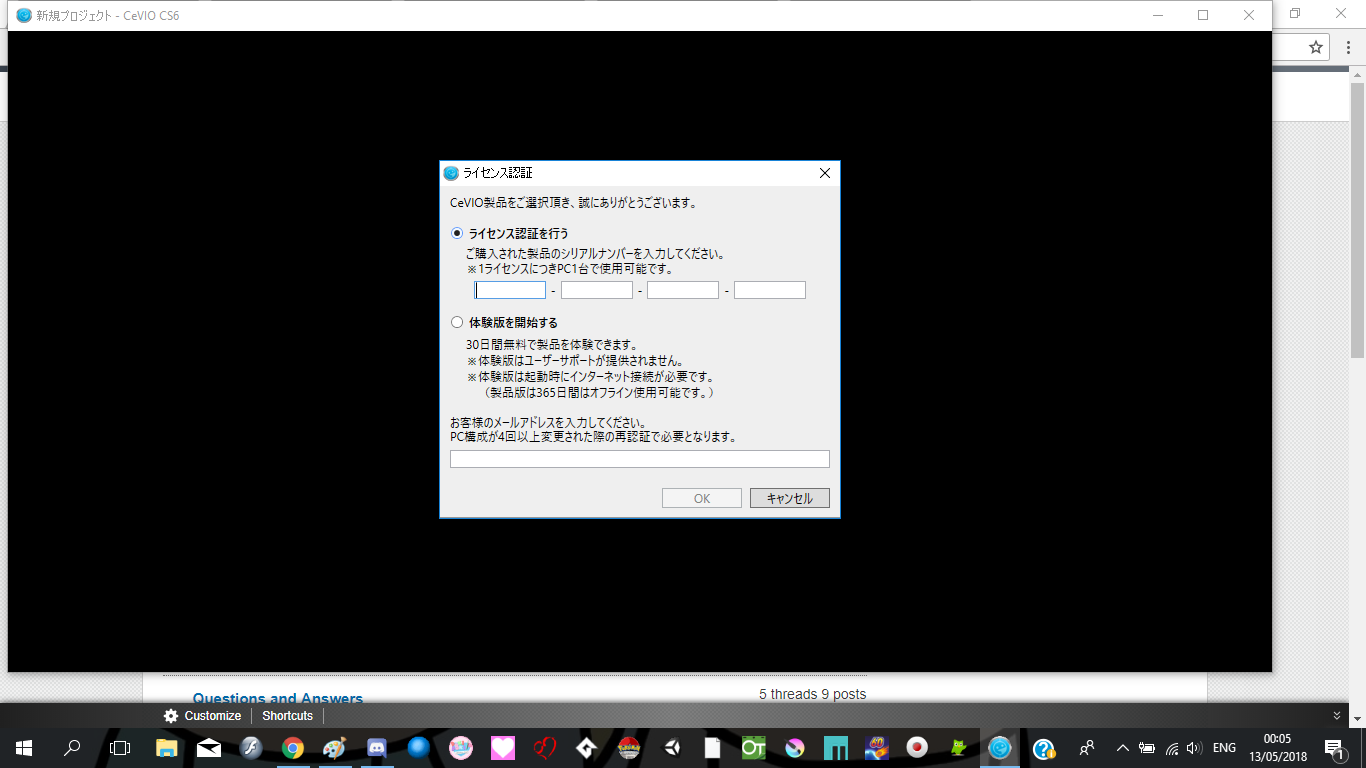
Task: Close the ライセンス認証 dialog
Action: tap(825, 173)
